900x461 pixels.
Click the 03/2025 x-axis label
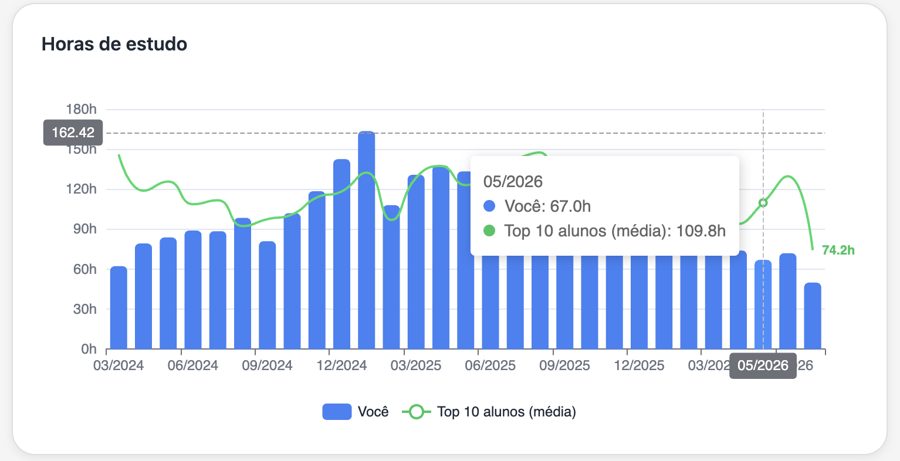pos(416,366)
